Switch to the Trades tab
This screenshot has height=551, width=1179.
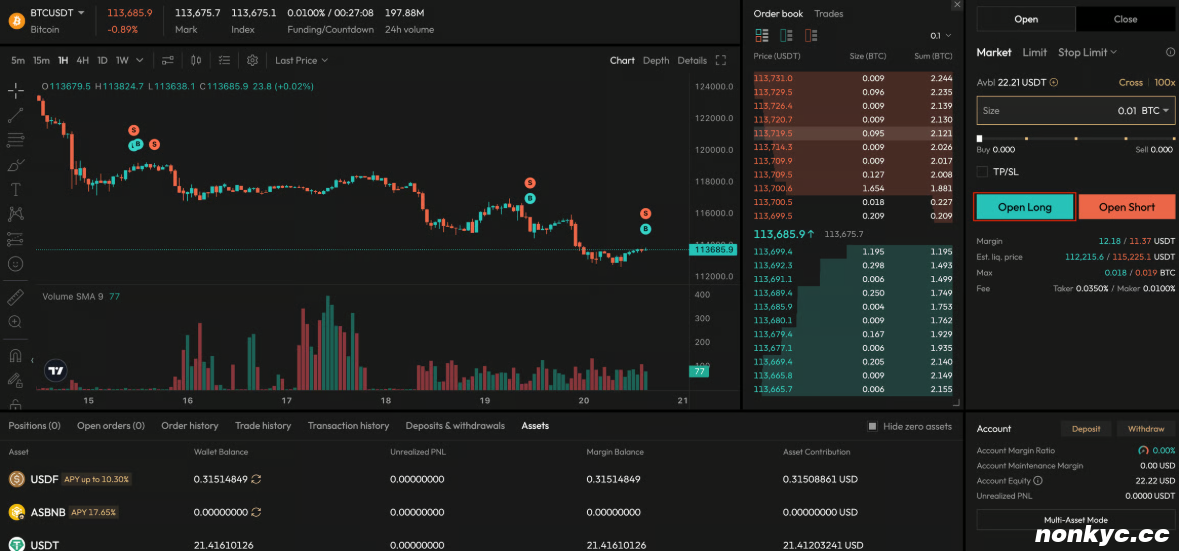[x=829, y=14]
